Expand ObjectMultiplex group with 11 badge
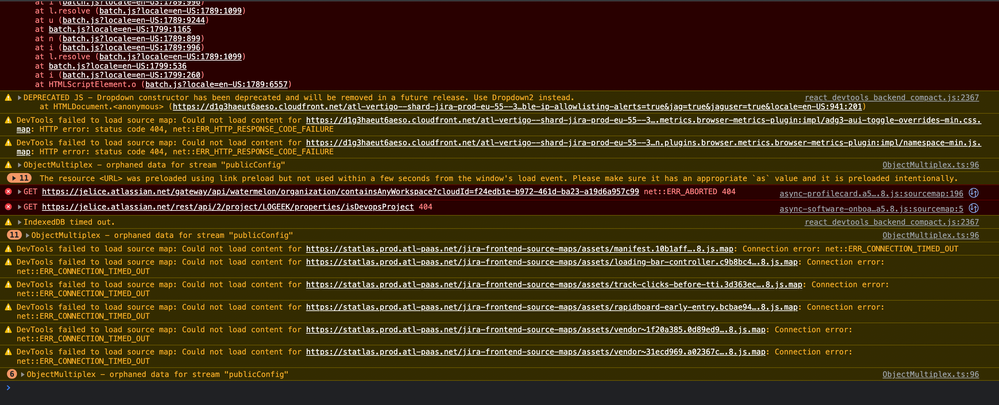999x405 pixels. (x=27, y=235)
